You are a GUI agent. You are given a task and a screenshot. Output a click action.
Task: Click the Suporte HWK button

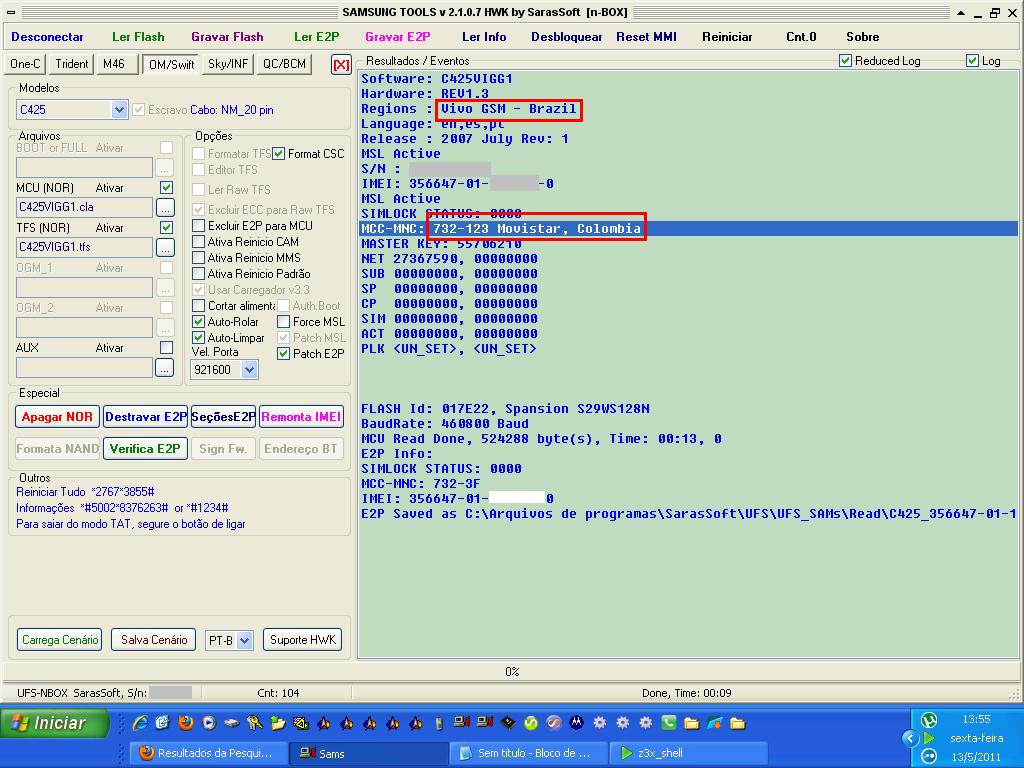302,640
